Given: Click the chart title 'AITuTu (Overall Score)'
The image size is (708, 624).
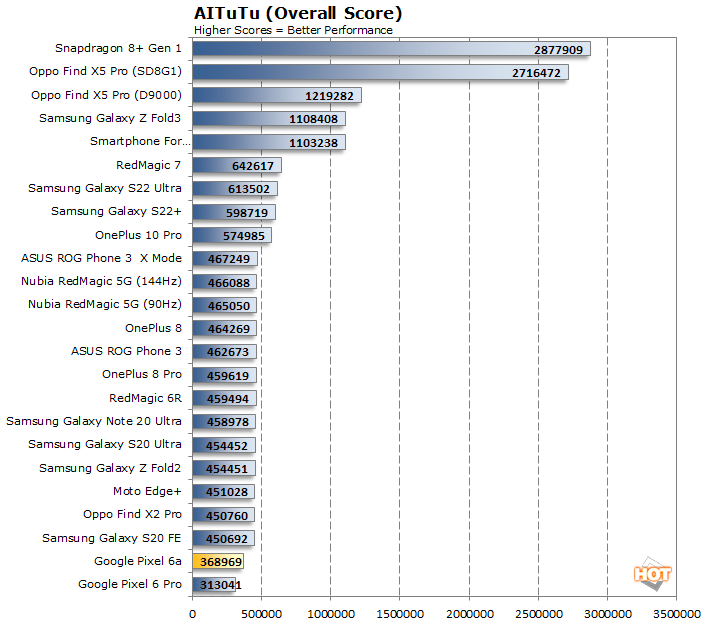Looking at the screenshot, I should (298, 13).
